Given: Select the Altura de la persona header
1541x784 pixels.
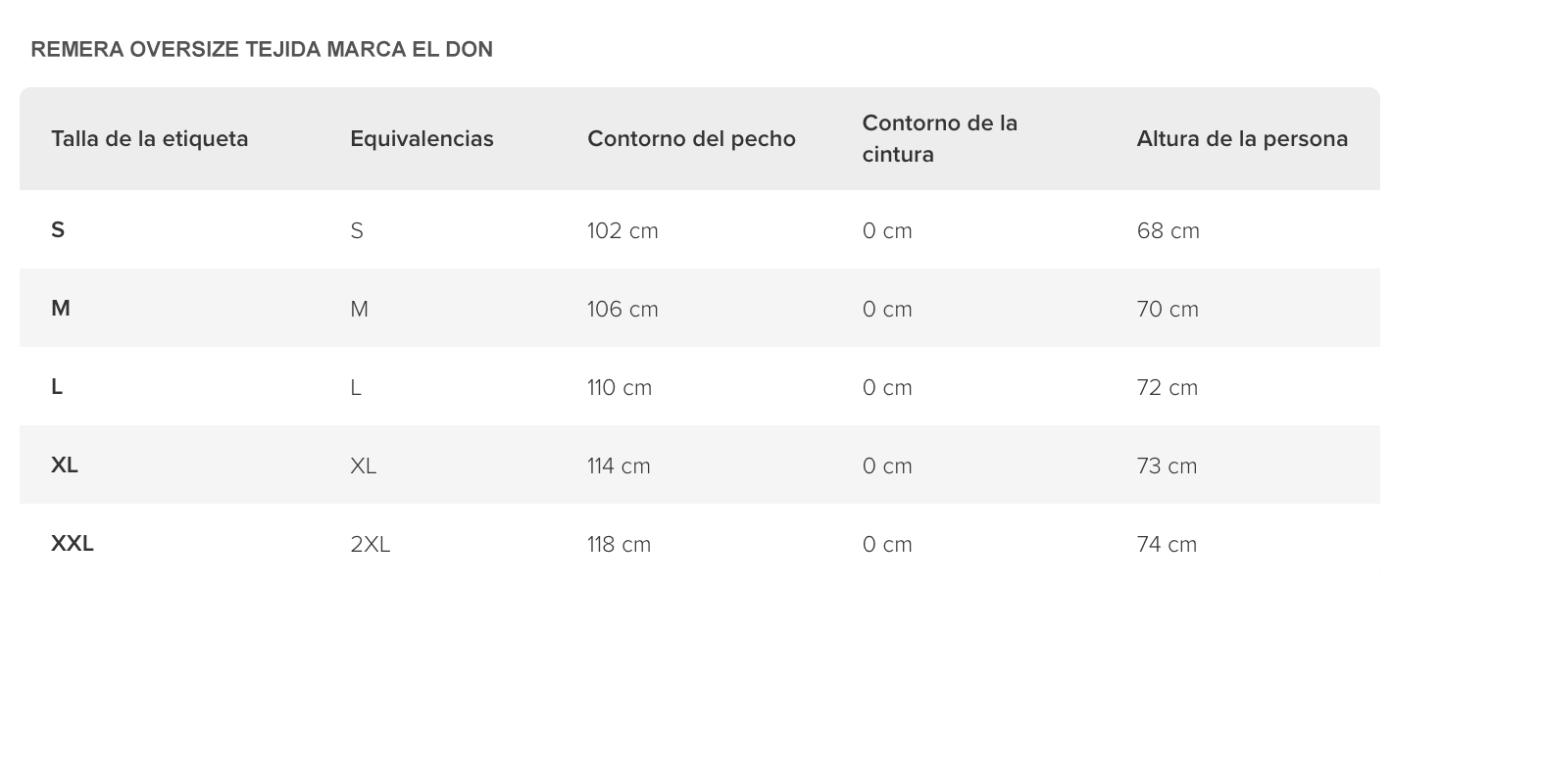Looking at the screenshot, I should tap(1242, 139).
